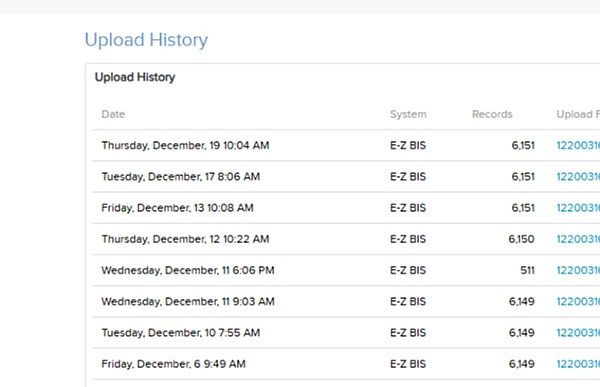The image size is (600, 387).
Task: Click the Upload File column header
Action: pyautogui.click(x=578, y=114)
